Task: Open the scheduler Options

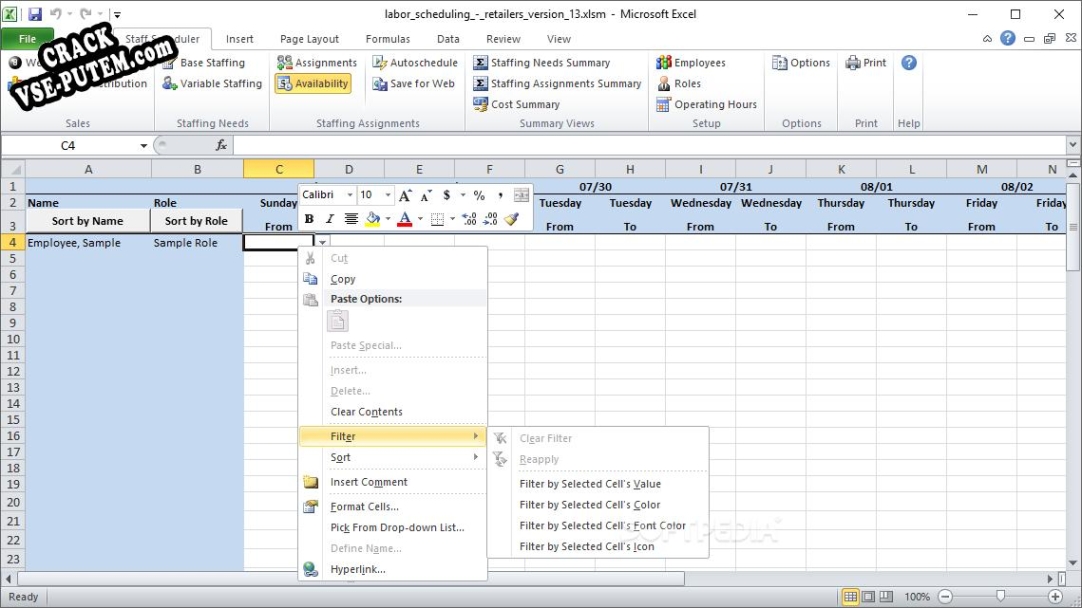Action: click(x=800, y=63)
